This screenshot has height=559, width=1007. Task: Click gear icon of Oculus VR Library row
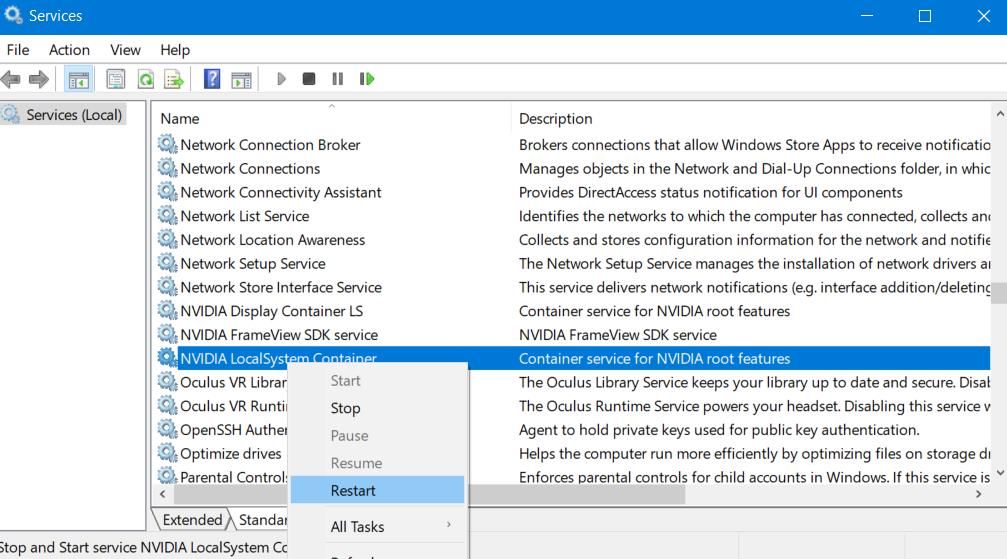point(168,382)
